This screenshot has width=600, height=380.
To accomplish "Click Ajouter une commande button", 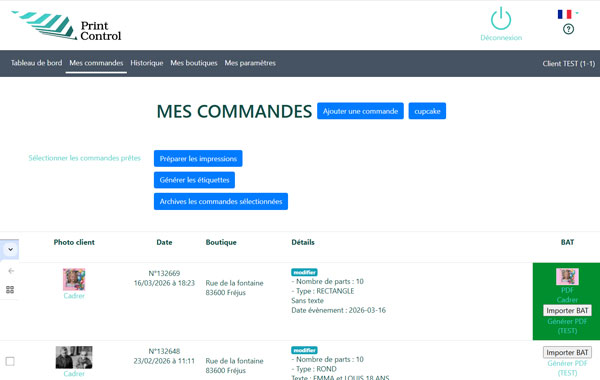I will pos(360,111).
